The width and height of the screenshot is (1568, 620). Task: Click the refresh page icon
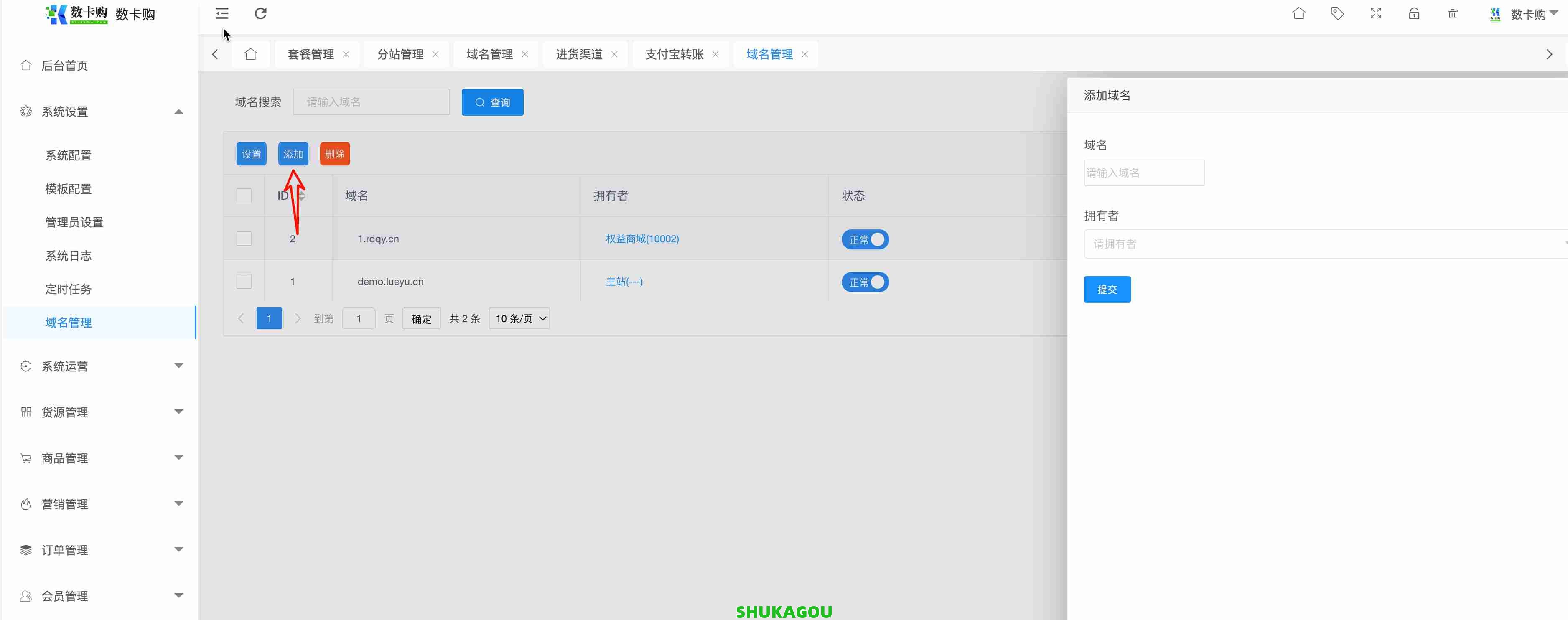pyautogui.click(x=260, y=13)
